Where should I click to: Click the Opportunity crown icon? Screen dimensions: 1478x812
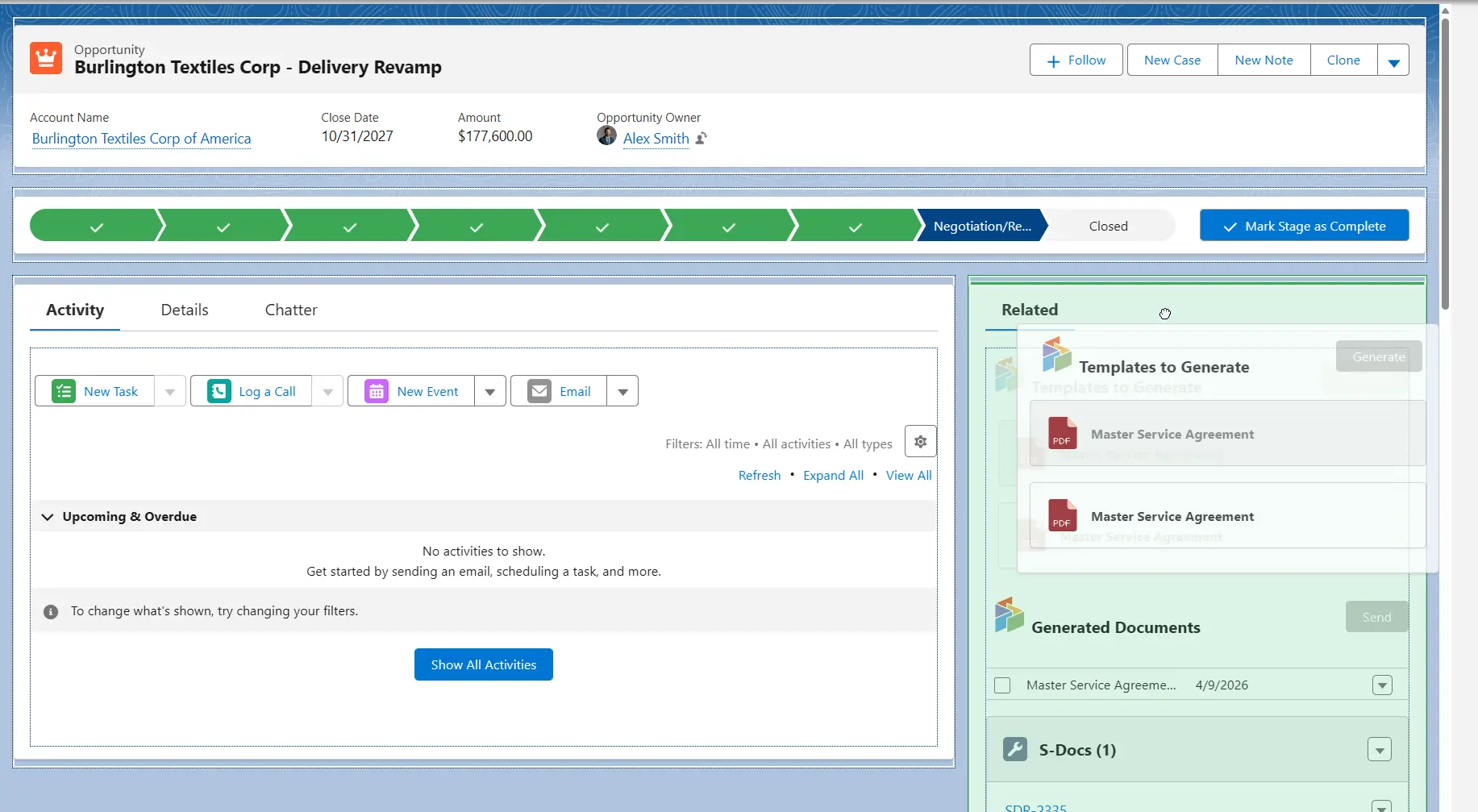46,59
